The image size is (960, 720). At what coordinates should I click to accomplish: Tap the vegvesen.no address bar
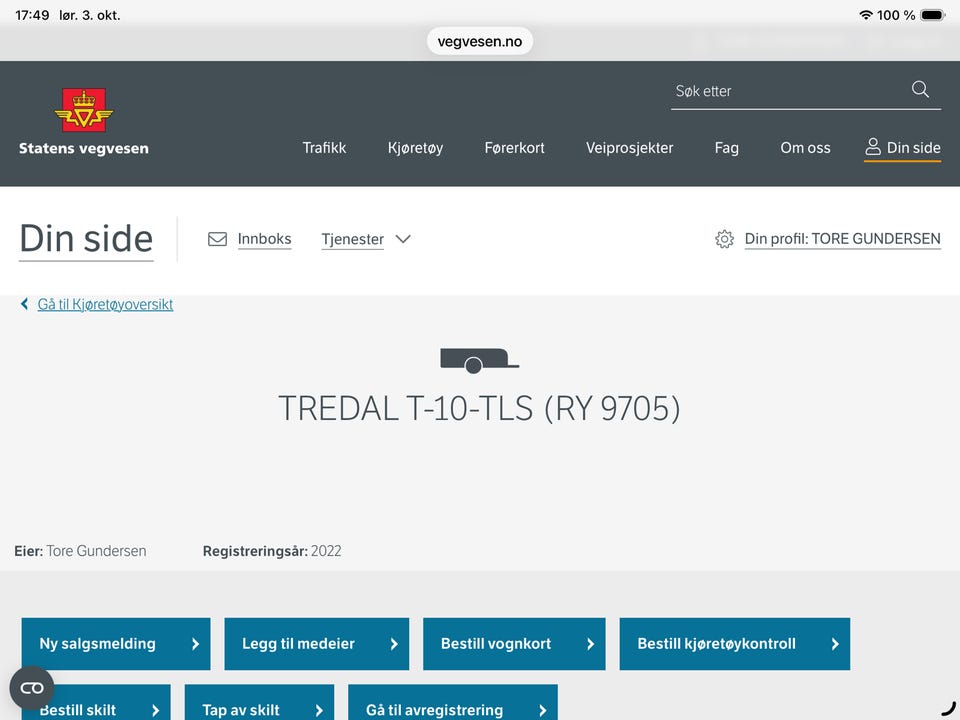click(x=480, y=41)
